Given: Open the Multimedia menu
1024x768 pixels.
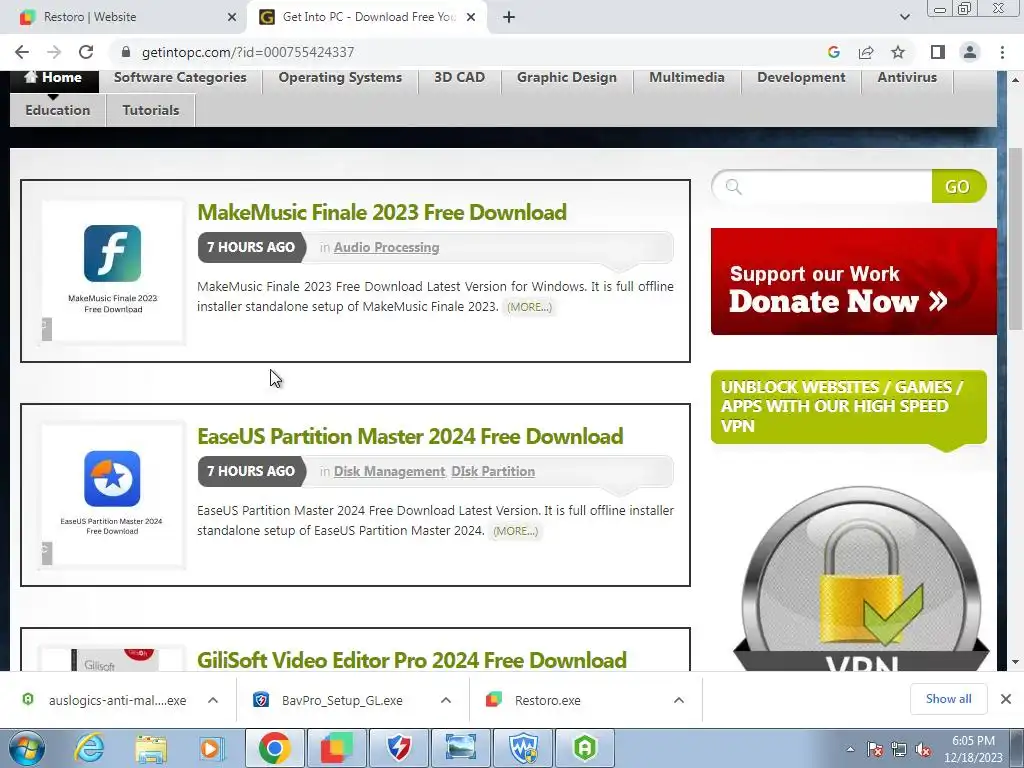Looking at the screenshot, I should (687, 78).
